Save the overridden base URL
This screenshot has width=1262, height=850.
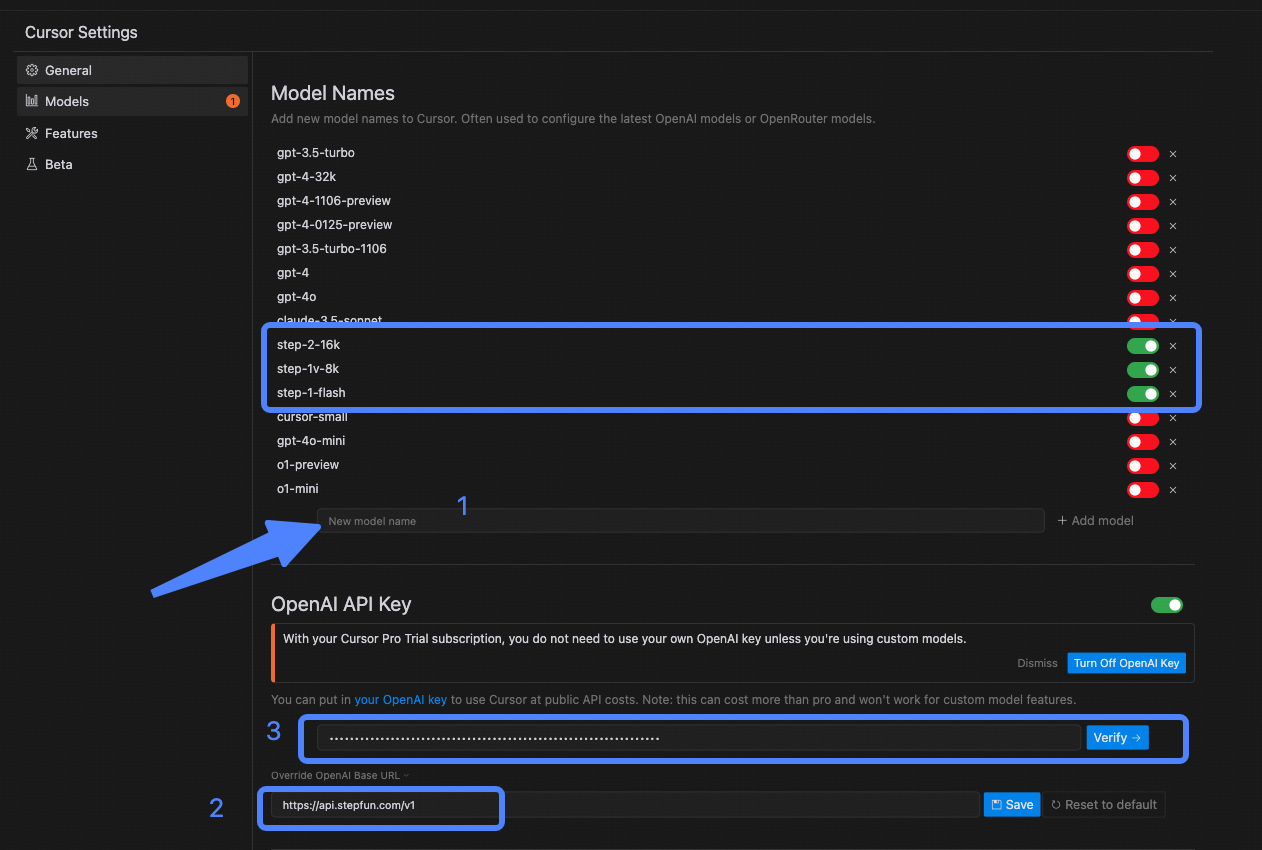[x=1011, y=805]
